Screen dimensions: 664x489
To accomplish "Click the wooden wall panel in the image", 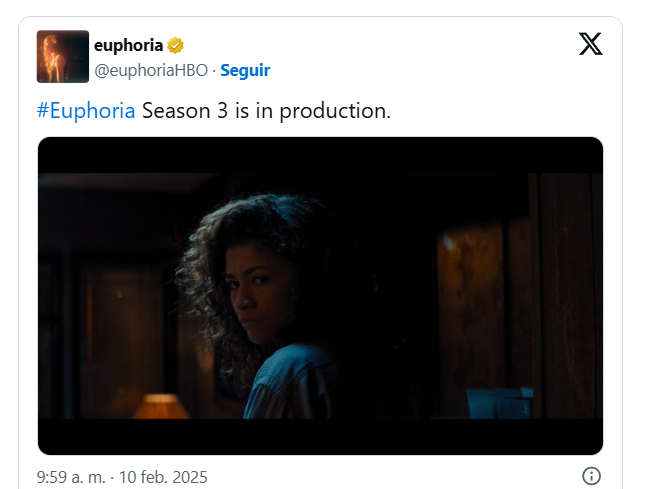I will coord(470,300).
